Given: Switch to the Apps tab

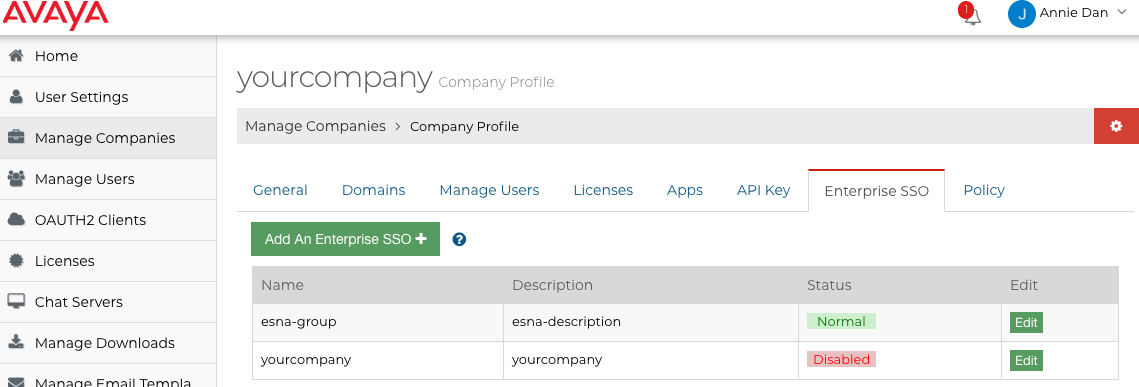Looking at the screenshot, I should tap(684, 190).
